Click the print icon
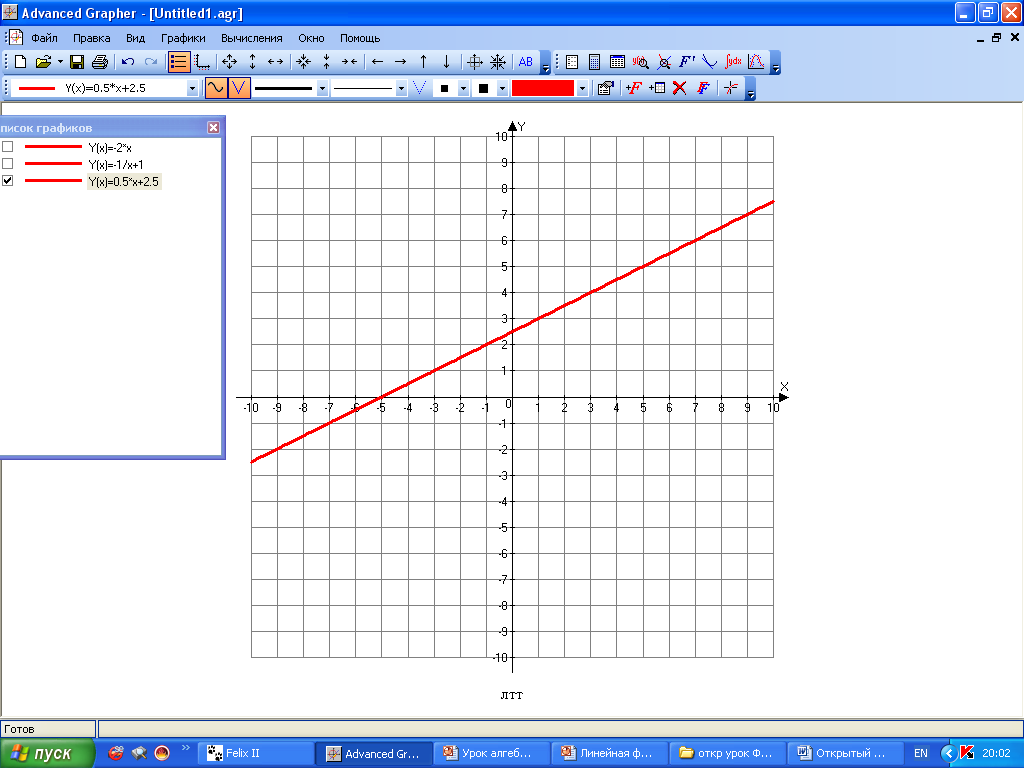The width and height of the screenshot is (1024, 768). click(x=100, y=62)
